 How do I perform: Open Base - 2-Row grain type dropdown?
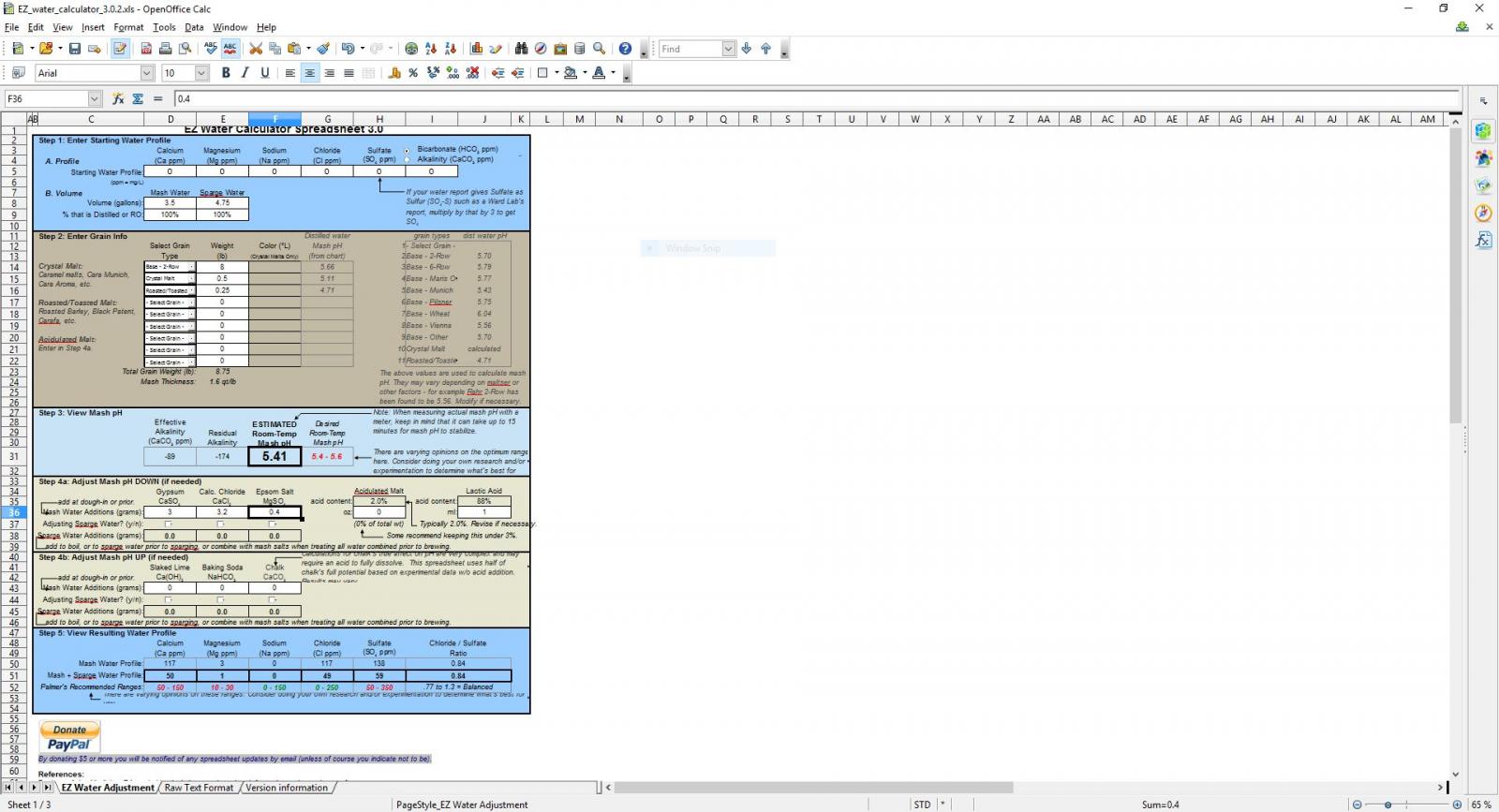pyautogui.click(x=191, y=267)
